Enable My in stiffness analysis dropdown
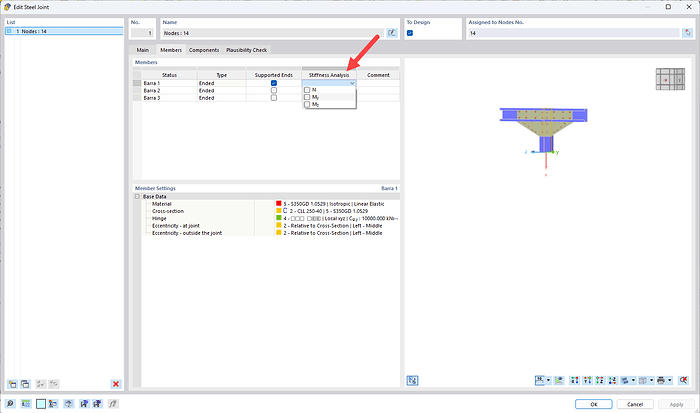The image size is (700, 413). pos(307,97)
